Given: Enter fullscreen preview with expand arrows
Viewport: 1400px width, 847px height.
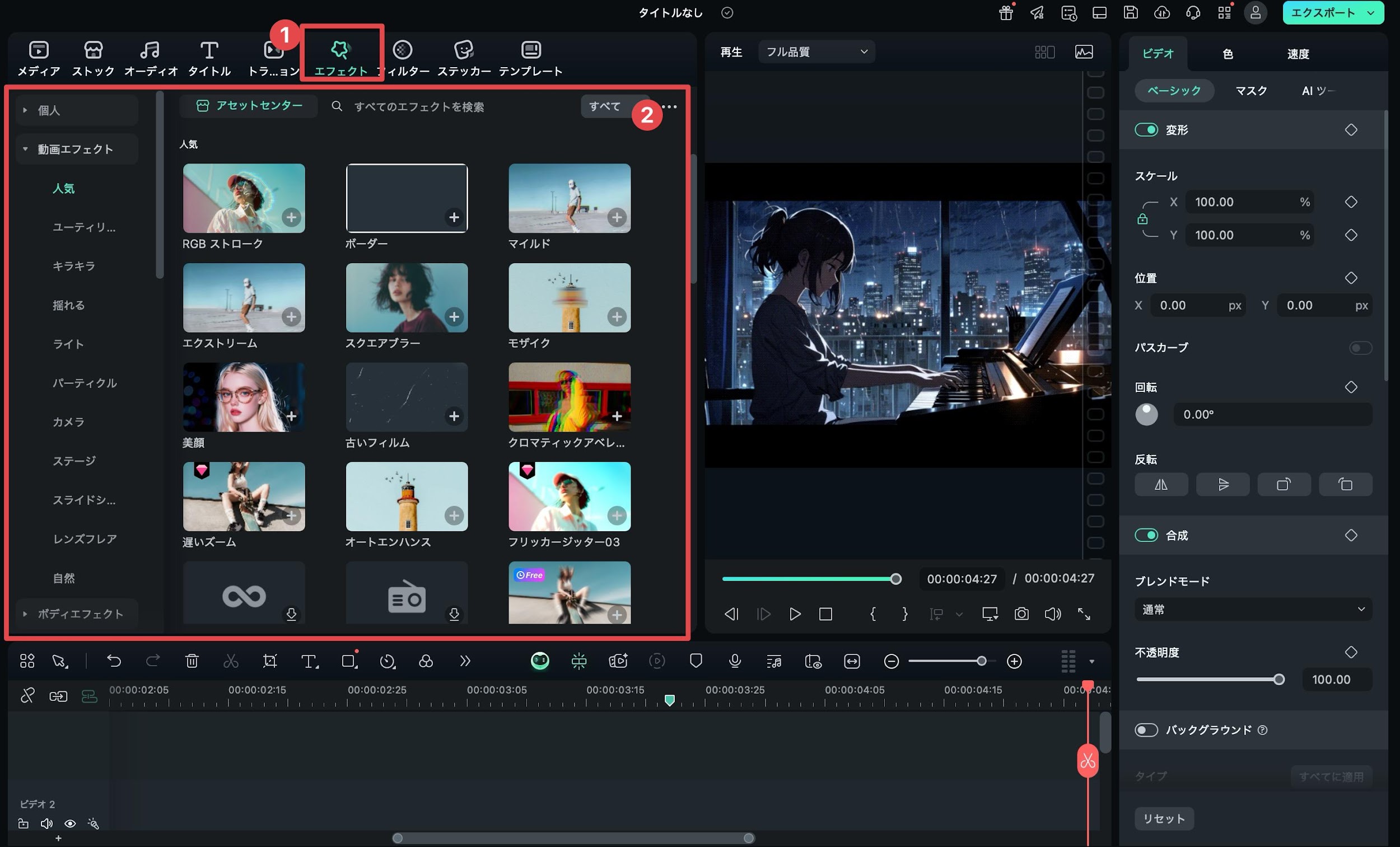Looking at the screenshot, I should coord(1084,614).
